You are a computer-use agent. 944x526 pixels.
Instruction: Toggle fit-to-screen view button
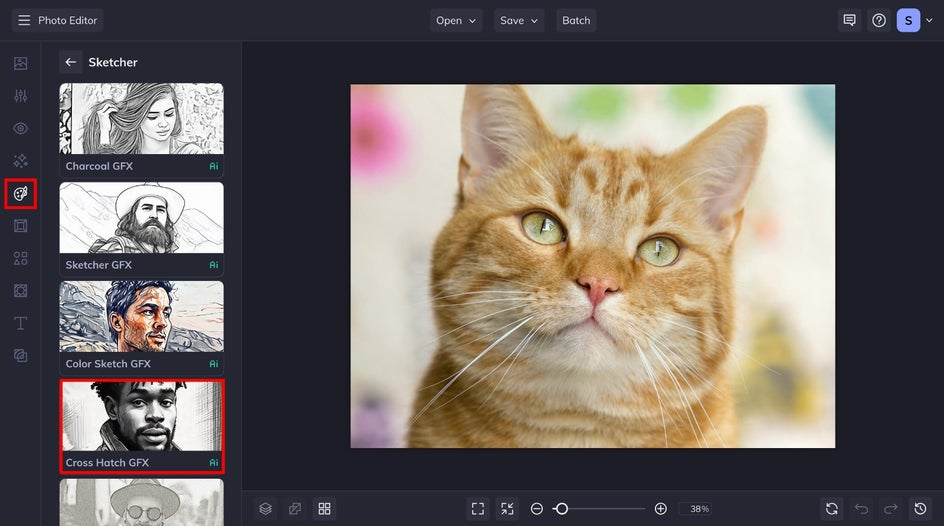click(x=478, y=509)
